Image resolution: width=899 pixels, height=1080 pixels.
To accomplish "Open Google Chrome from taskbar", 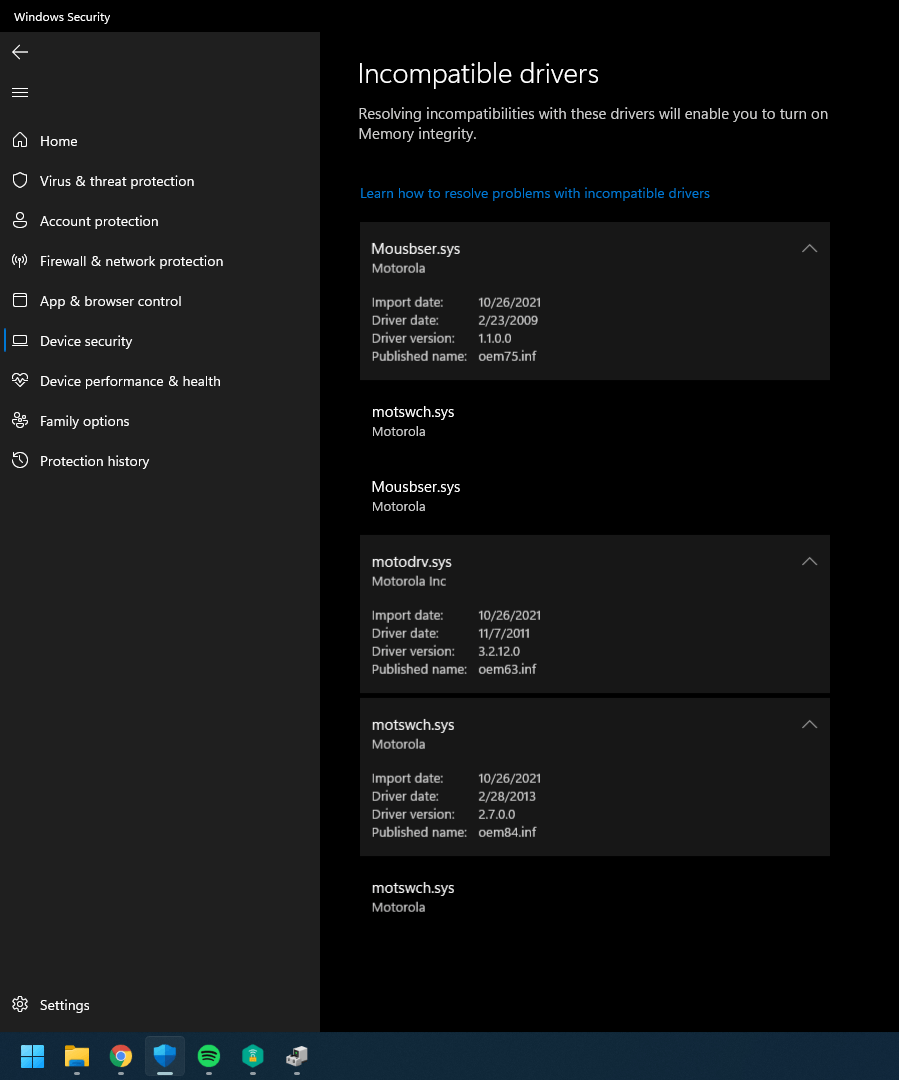I will coord(121,1056).
